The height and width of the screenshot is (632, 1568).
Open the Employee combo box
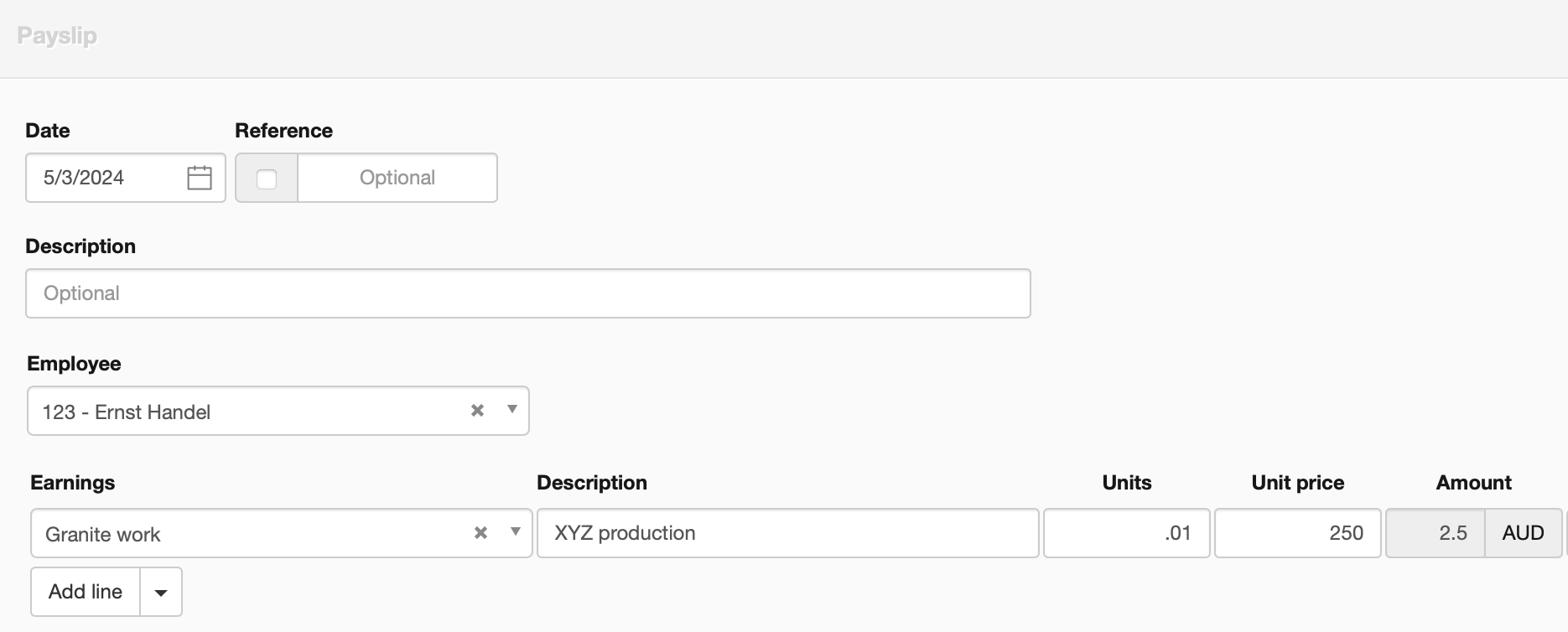tap(252, 412)
